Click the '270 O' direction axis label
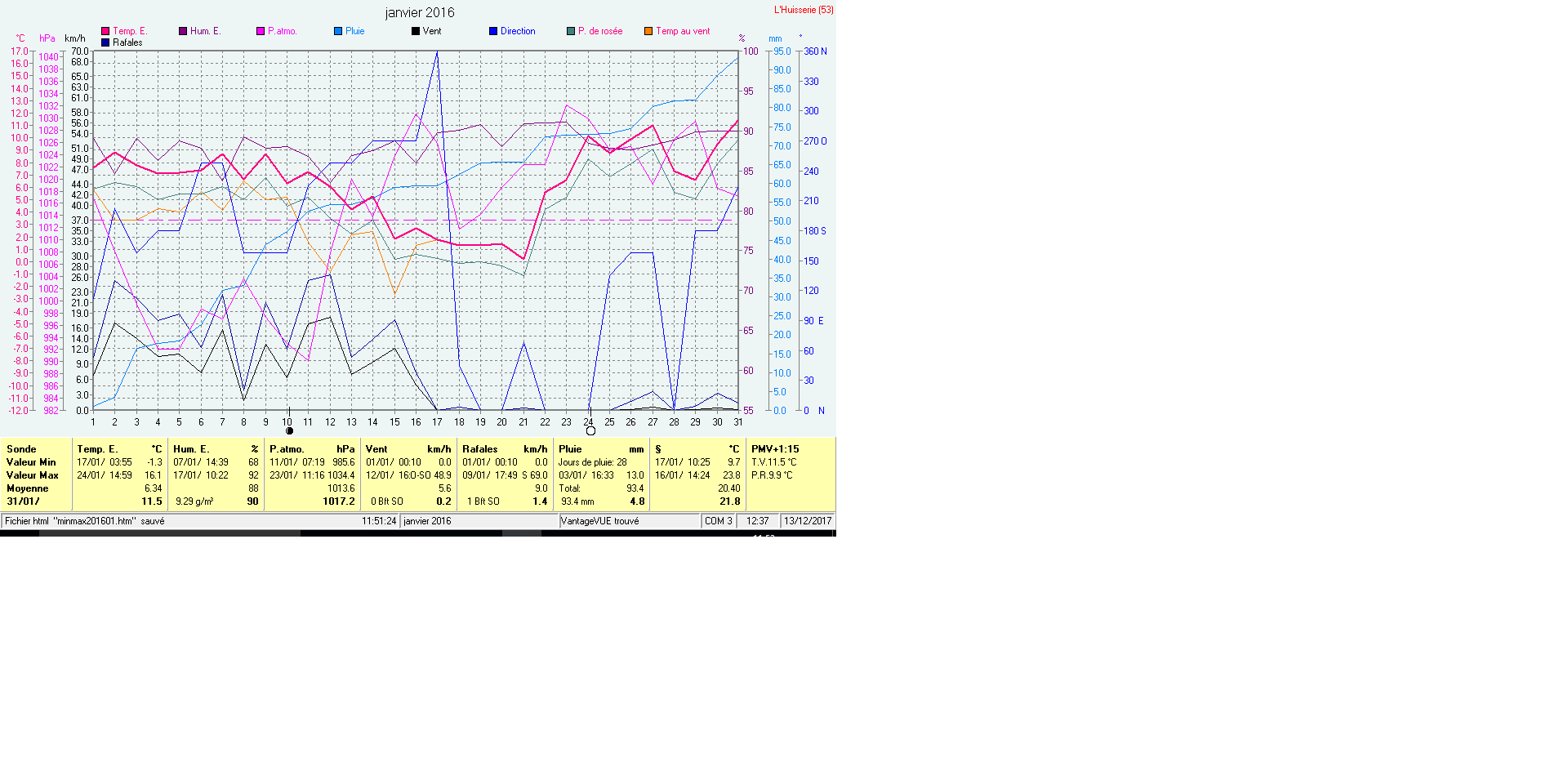Screen dimensions: 1568x762 pyautogui.click(x=815, y=141)
